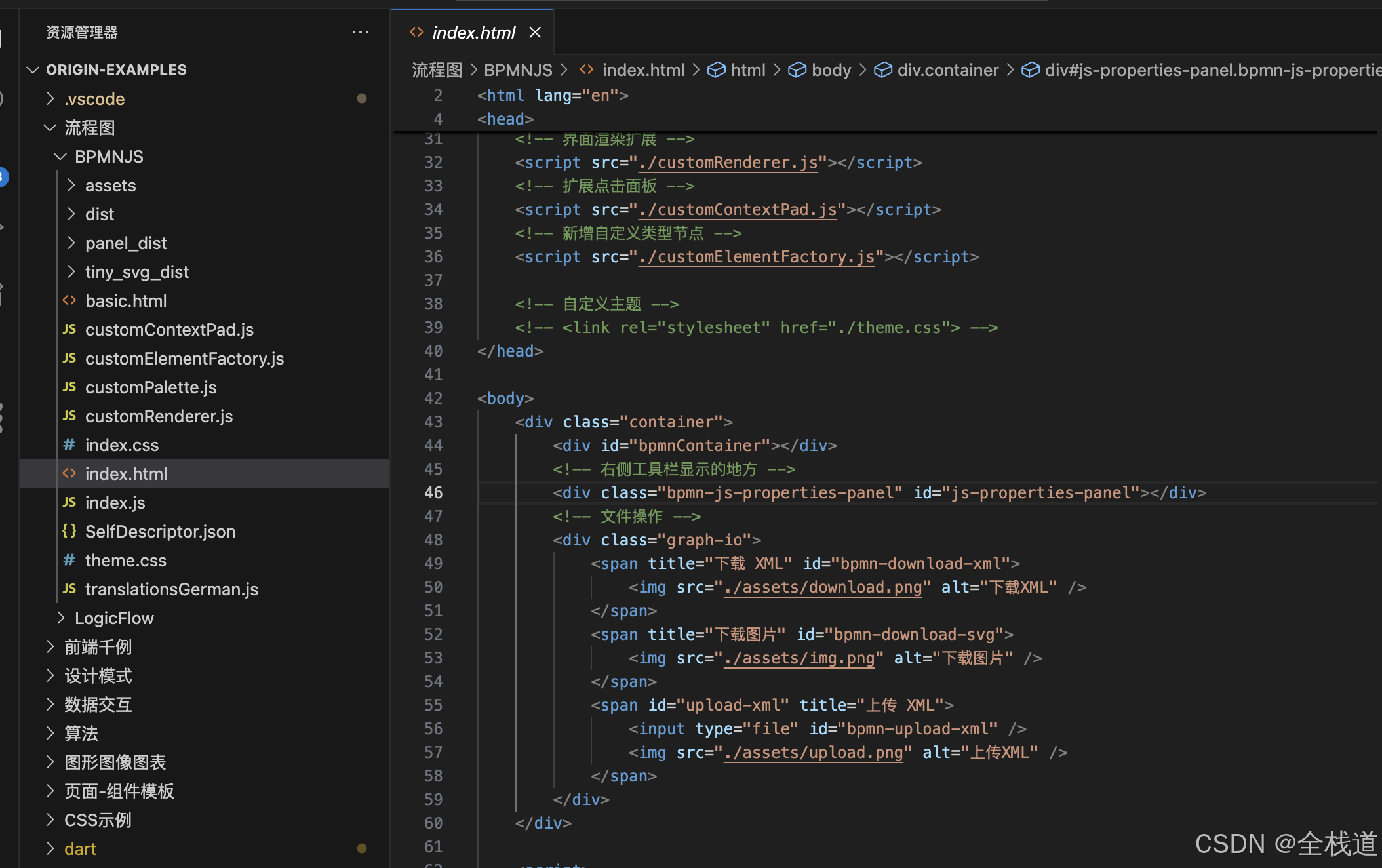
Task: Click the HTML icon beside basic.html
Action: coord(69,300)
